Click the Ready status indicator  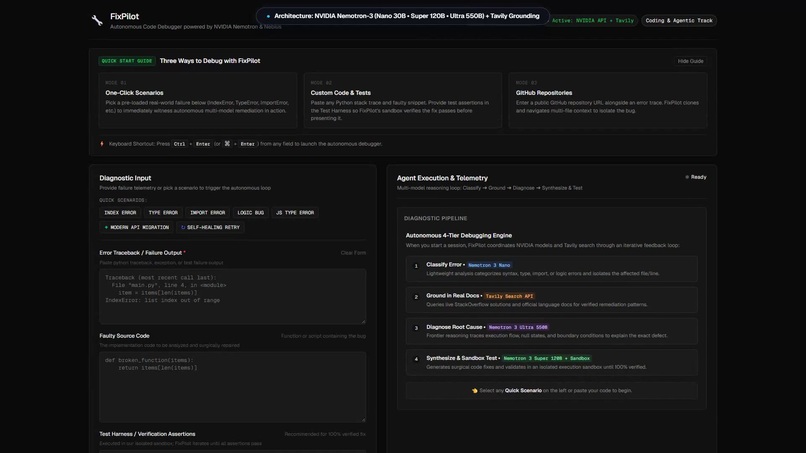click(695, 177)
